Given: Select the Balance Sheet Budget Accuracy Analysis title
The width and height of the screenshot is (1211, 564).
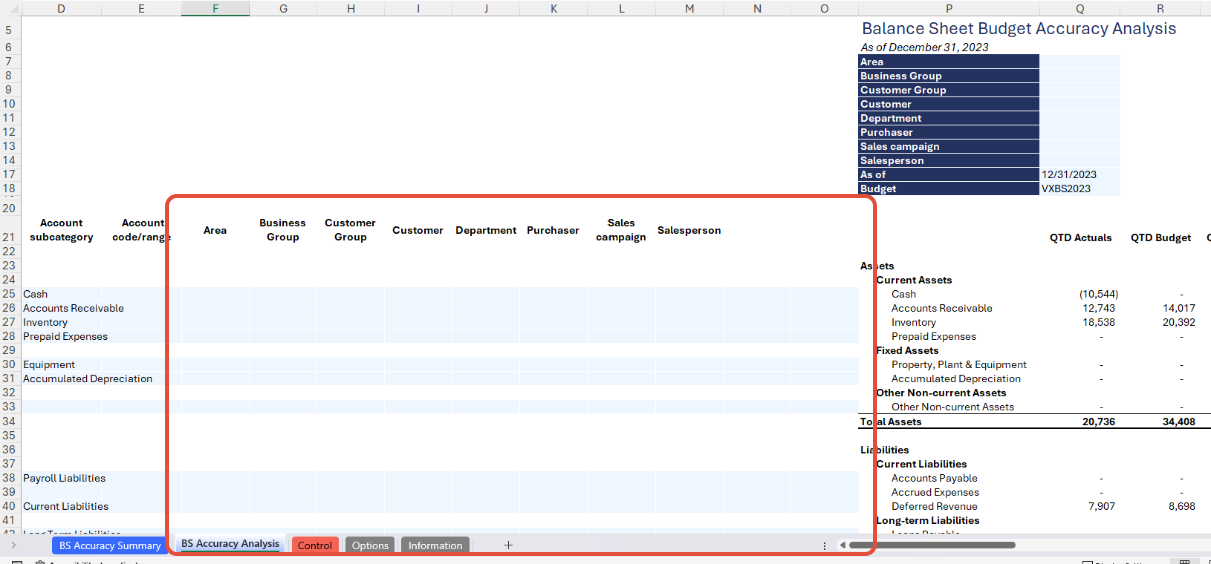Looking at the screenshot, I should tap(1018, 29).
